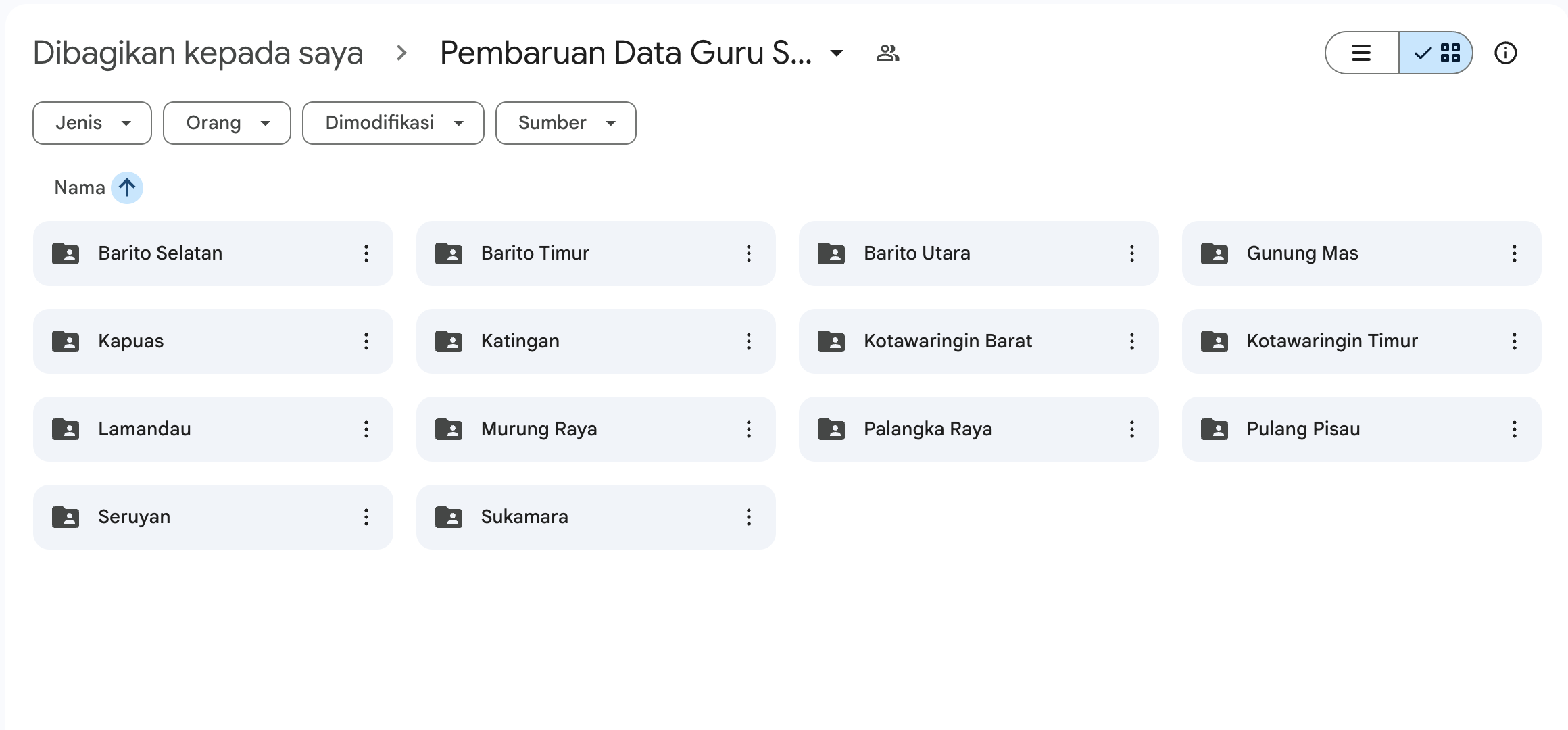Image resolution: width=1568 pixels, height=730 pixels.
Task: Open more options for Palangka Raya
Action: 1131,429
